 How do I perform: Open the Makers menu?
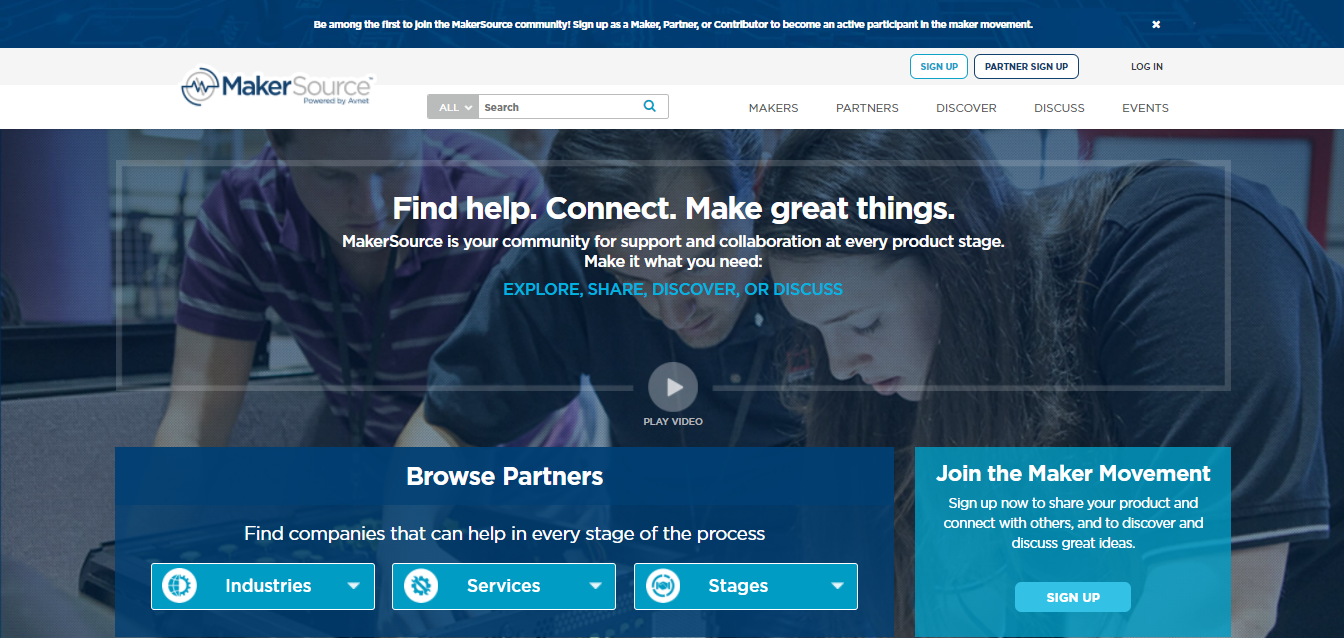[773, 108]
